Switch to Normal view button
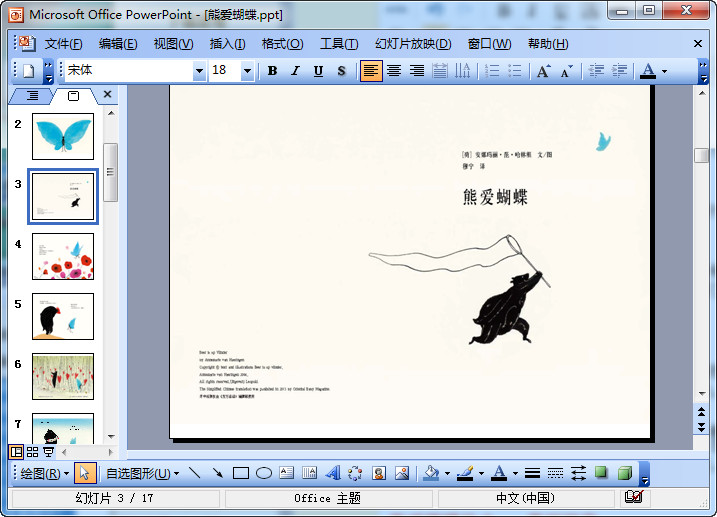Image resolution: width=717 pixels, height=517 pixels. point(16,452)
